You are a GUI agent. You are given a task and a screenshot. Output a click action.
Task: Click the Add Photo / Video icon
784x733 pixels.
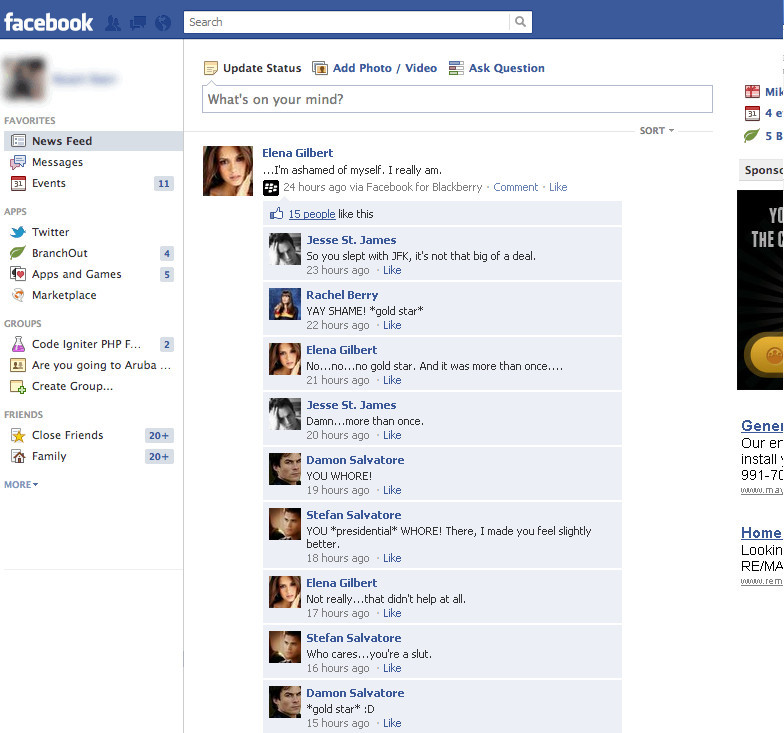coord(320,68)
